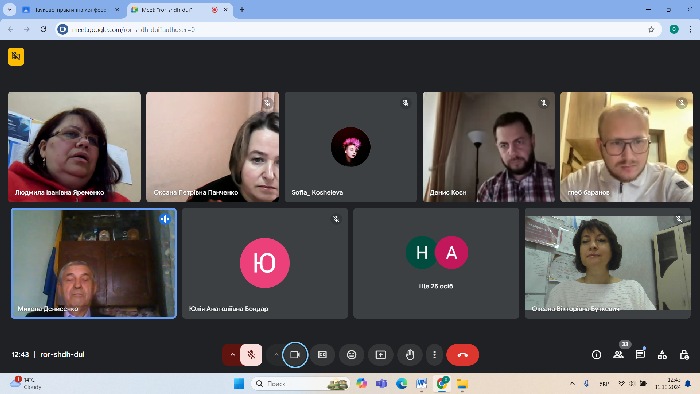This screenshot has height=394, width=700.
Task: Toggle closed captions button
Action: 322,355
